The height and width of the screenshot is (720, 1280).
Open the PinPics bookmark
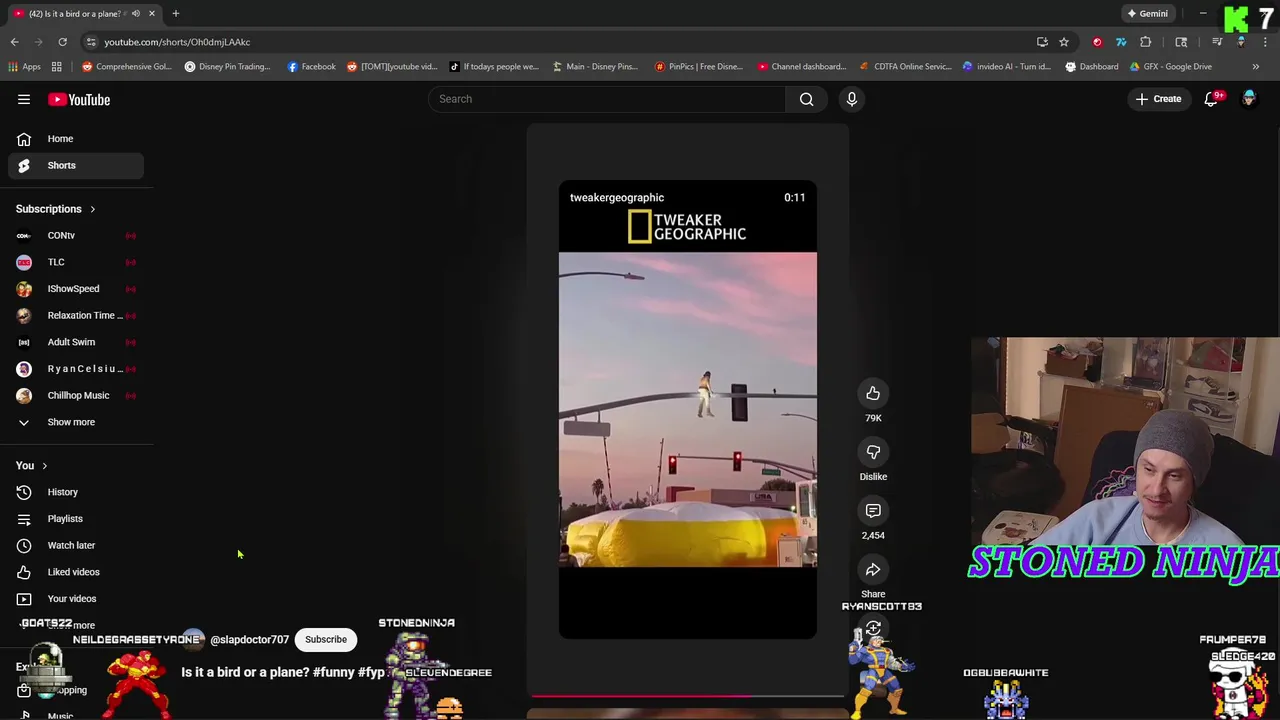coord(699,67)
